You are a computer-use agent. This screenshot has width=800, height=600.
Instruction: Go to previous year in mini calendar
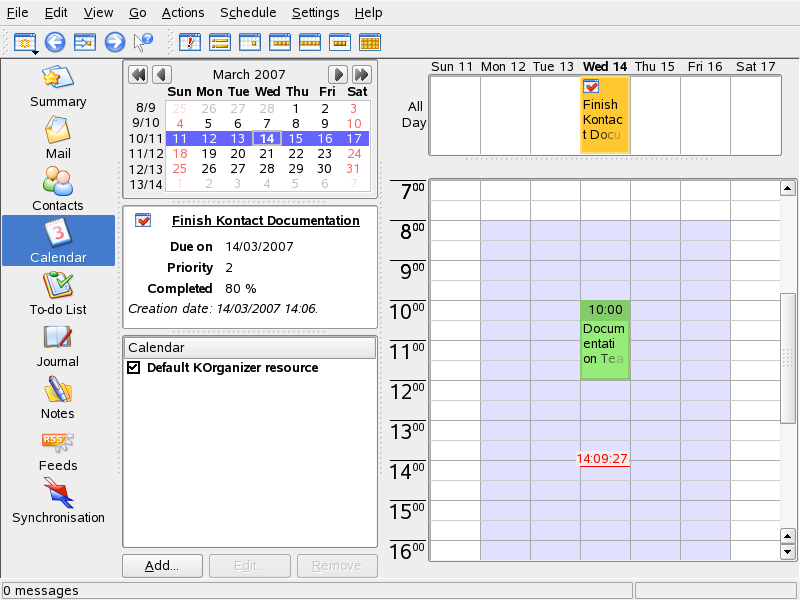coord(138,74)
